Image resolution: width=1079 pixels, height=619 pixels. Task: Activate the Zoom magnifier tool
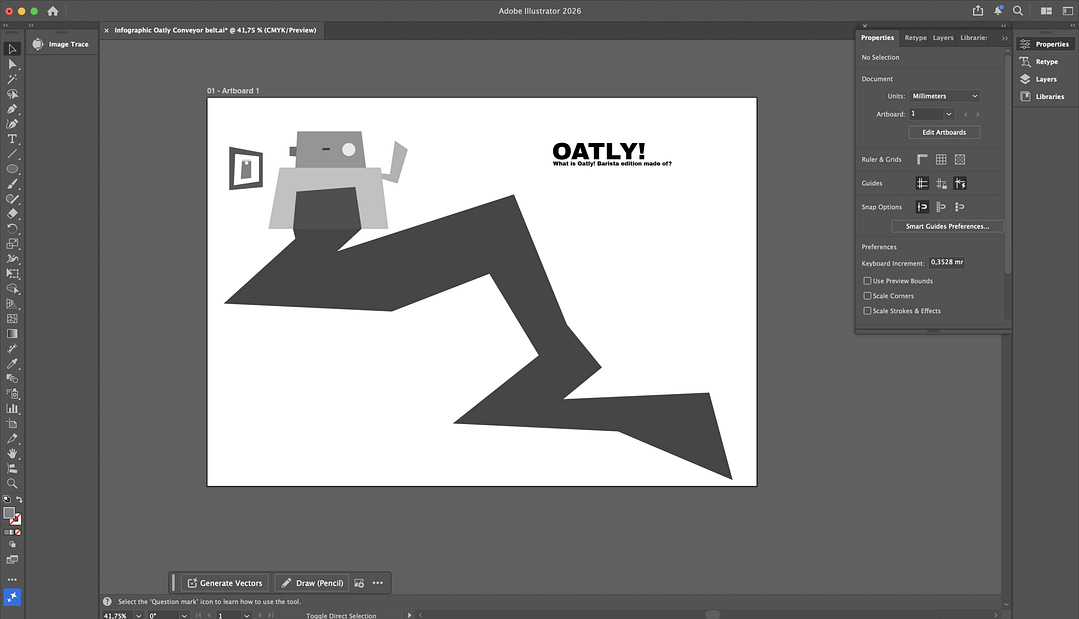click(x=13, y=483)
